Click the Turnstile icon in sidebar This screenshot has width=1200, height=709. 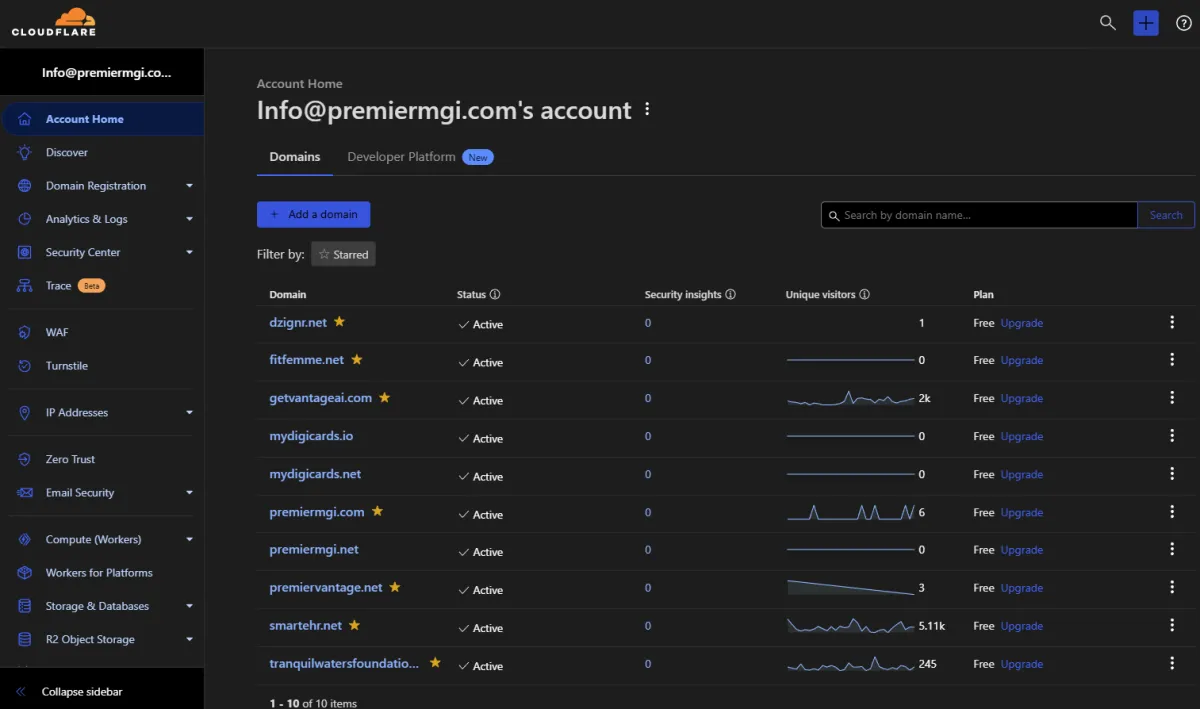tap(25, 366)
